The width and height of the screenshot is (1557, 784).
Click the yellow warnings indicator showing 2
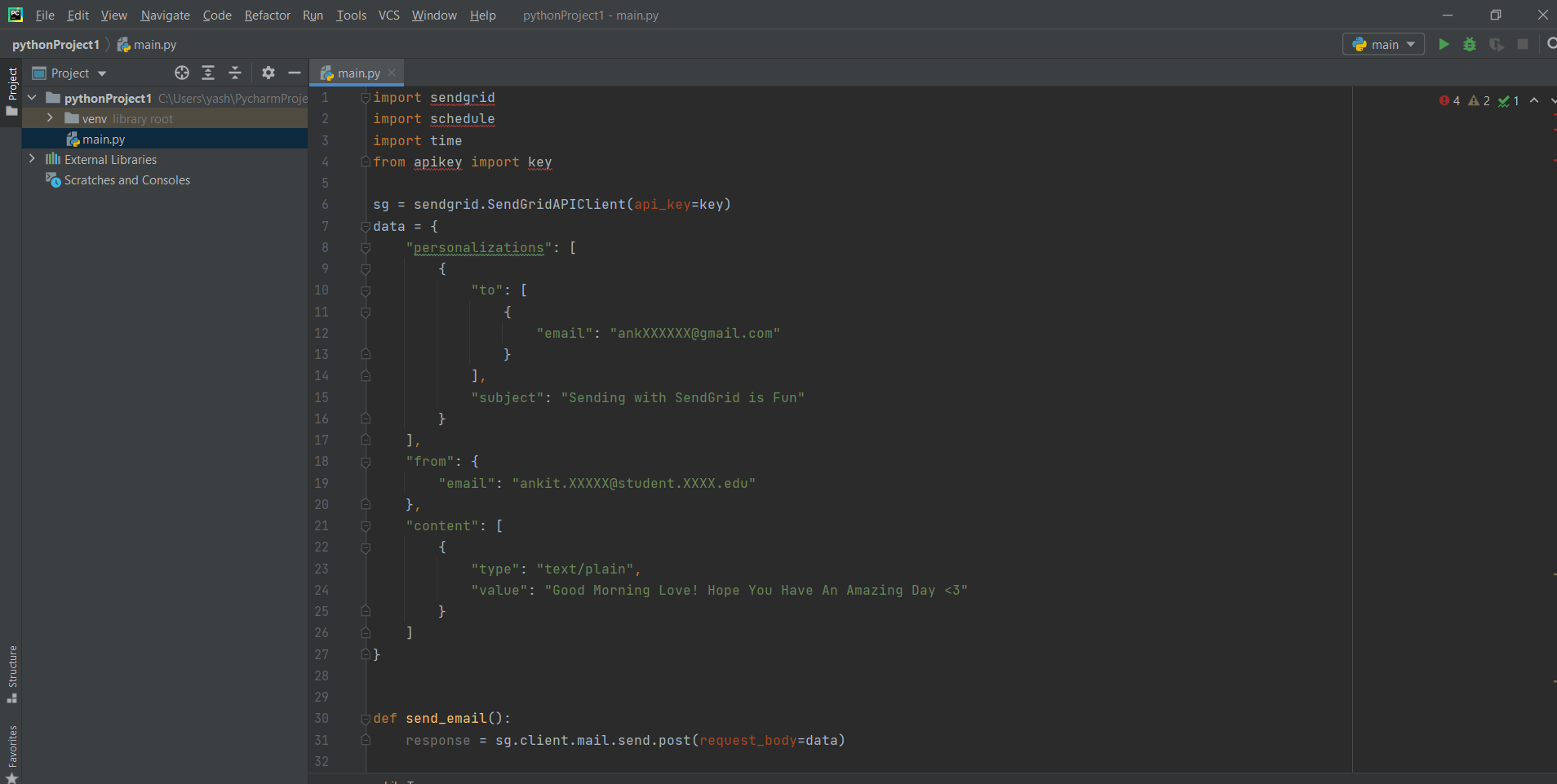tap(1479, 100)
